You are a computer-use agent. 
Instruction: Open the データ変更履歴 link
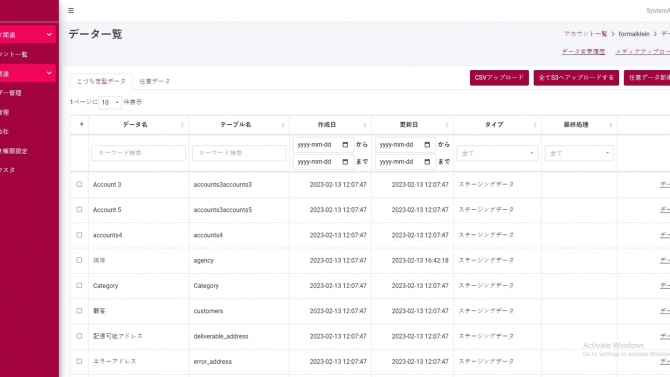tap(583, 52)
